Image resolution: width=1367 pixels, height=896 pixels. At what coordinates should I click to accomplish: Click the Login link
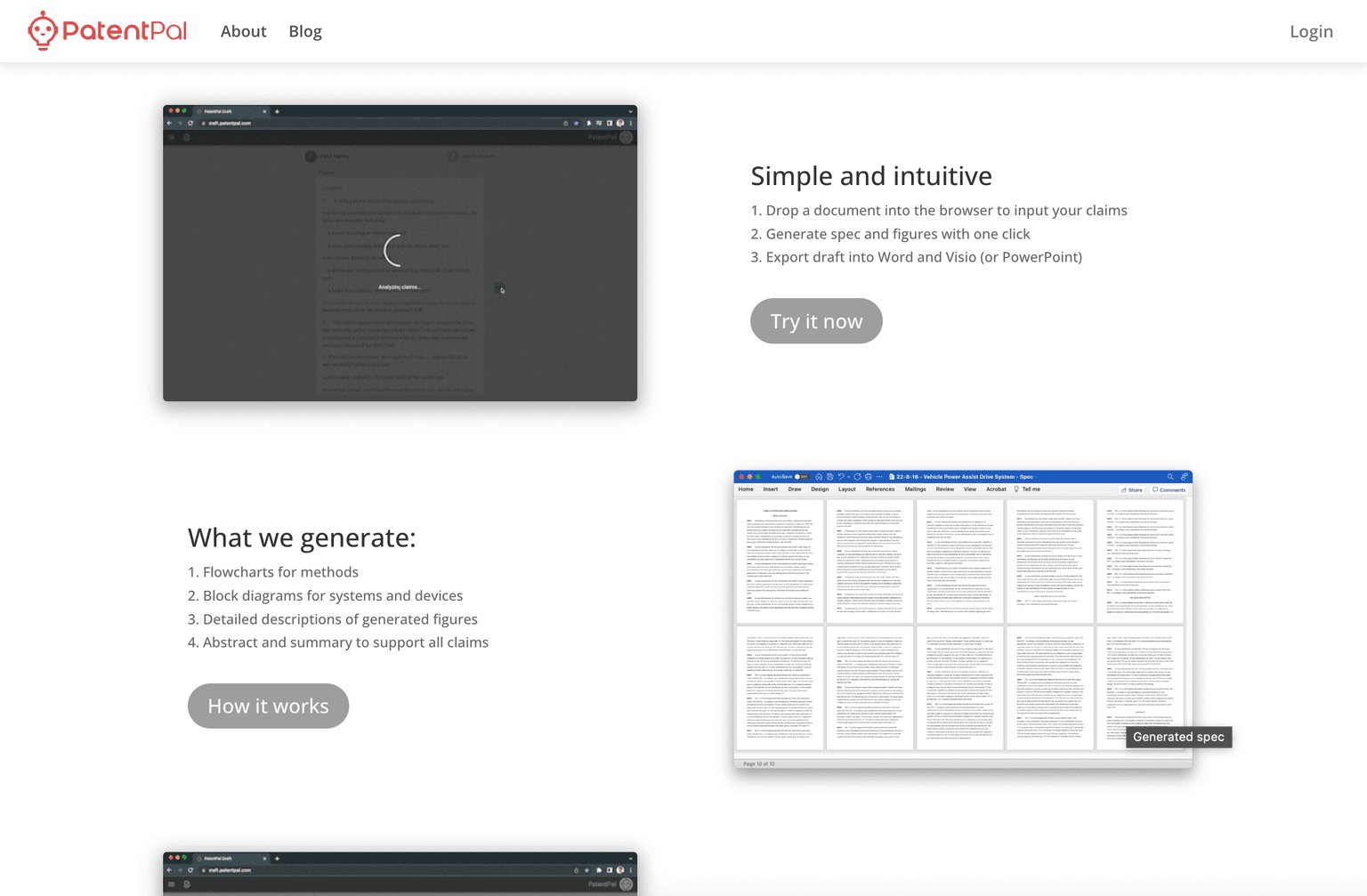tap(1311, 31)
